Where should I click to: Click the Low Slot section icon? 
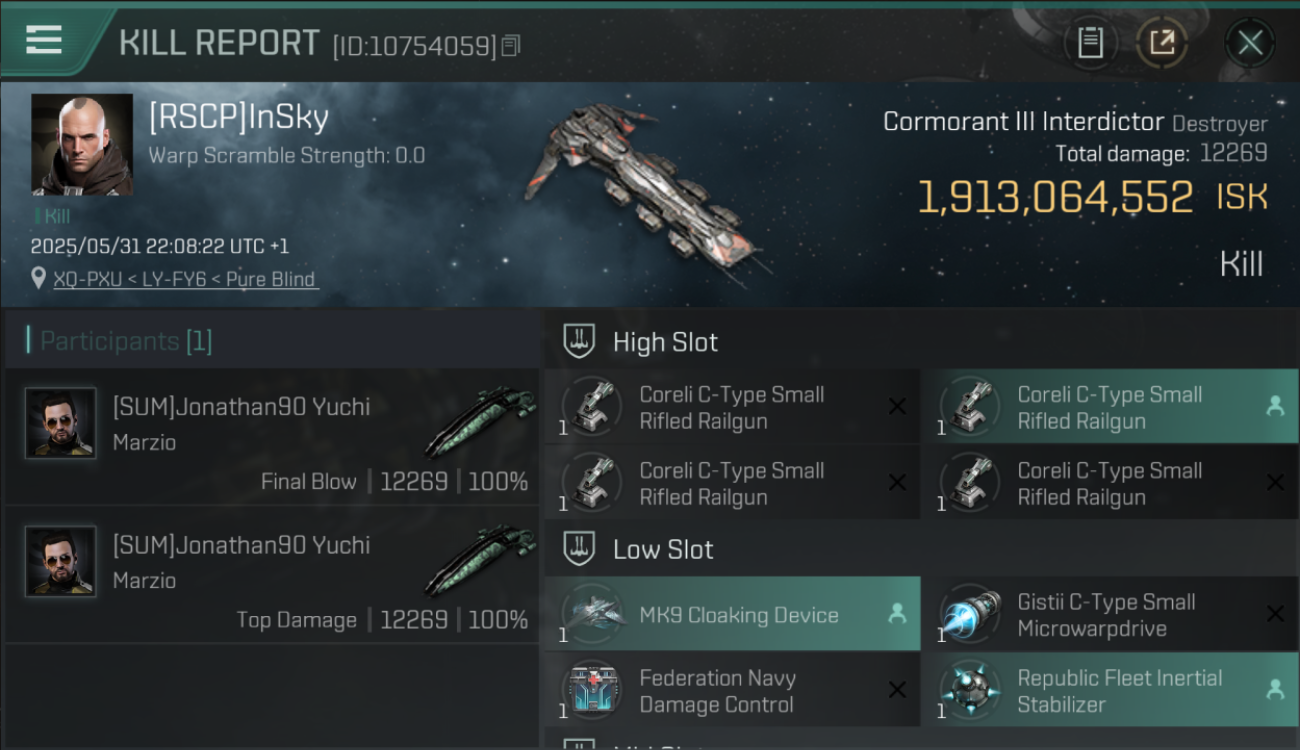(579, 548)
